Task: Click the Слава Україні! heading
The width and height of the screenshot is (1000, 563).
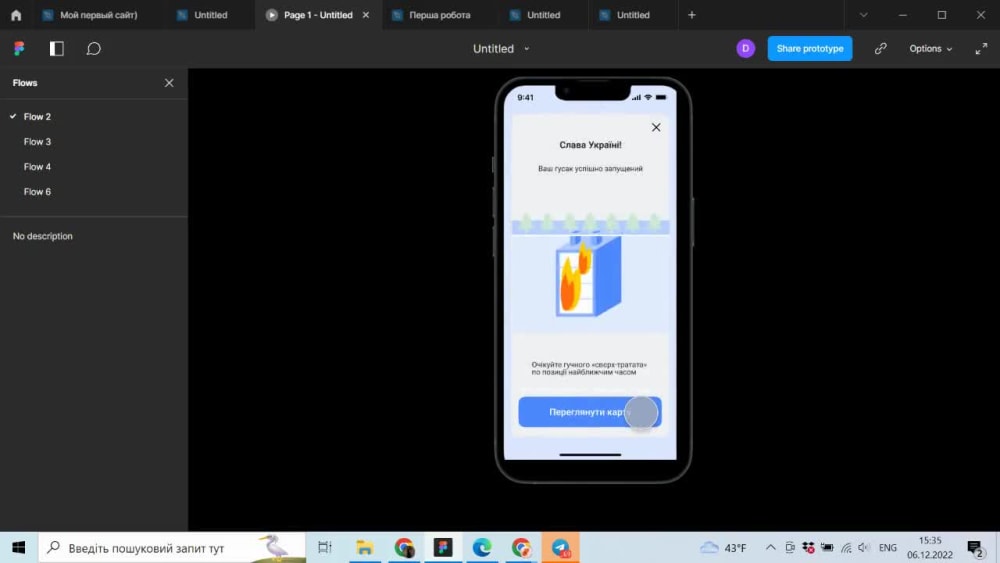Action: click(591, 145)
